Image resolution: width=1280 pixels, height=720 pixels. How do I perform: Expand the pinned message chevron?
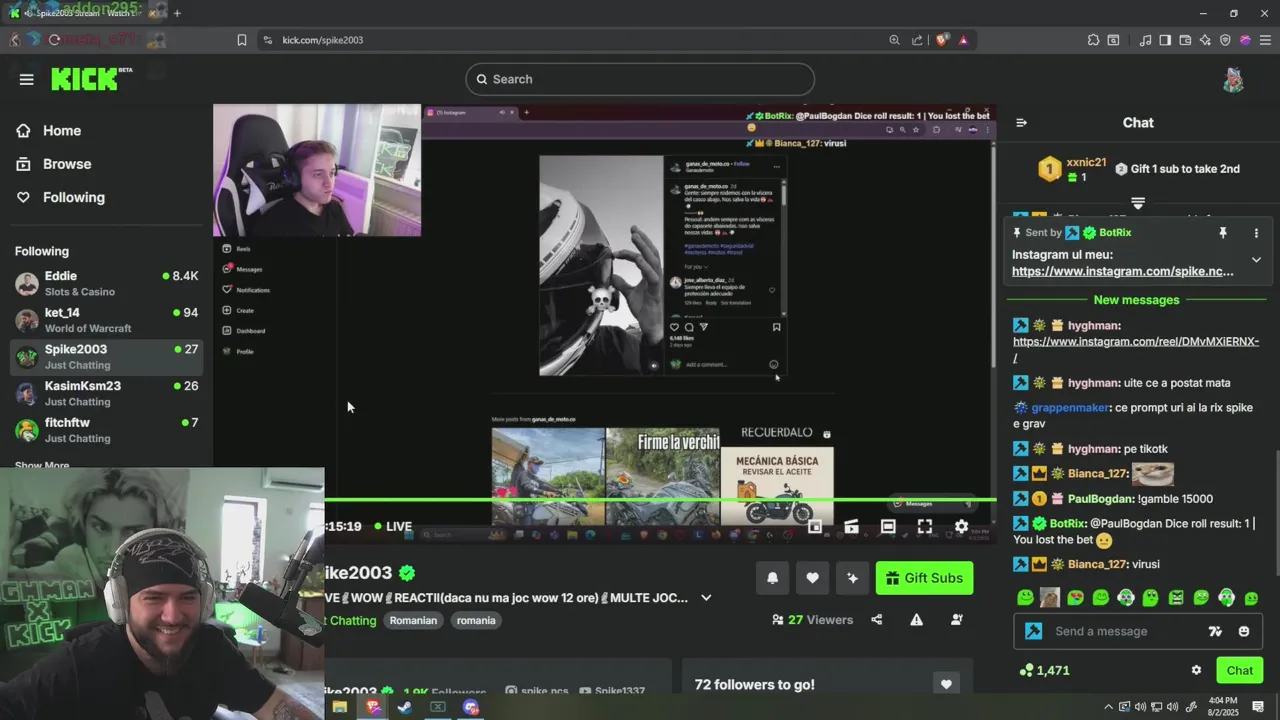(x=1256, y=260)
